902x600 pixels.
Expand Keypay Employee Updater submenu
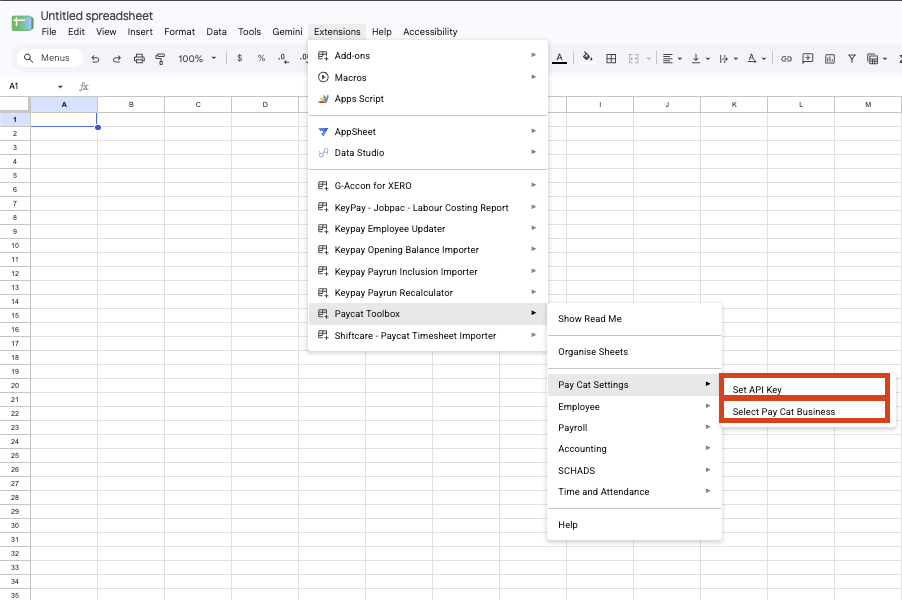click(428, 229)
